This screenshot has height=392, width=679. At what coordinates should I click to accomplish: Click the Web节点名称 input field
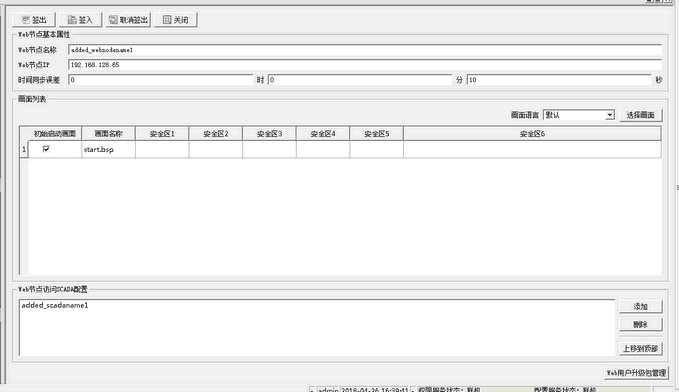365,50
